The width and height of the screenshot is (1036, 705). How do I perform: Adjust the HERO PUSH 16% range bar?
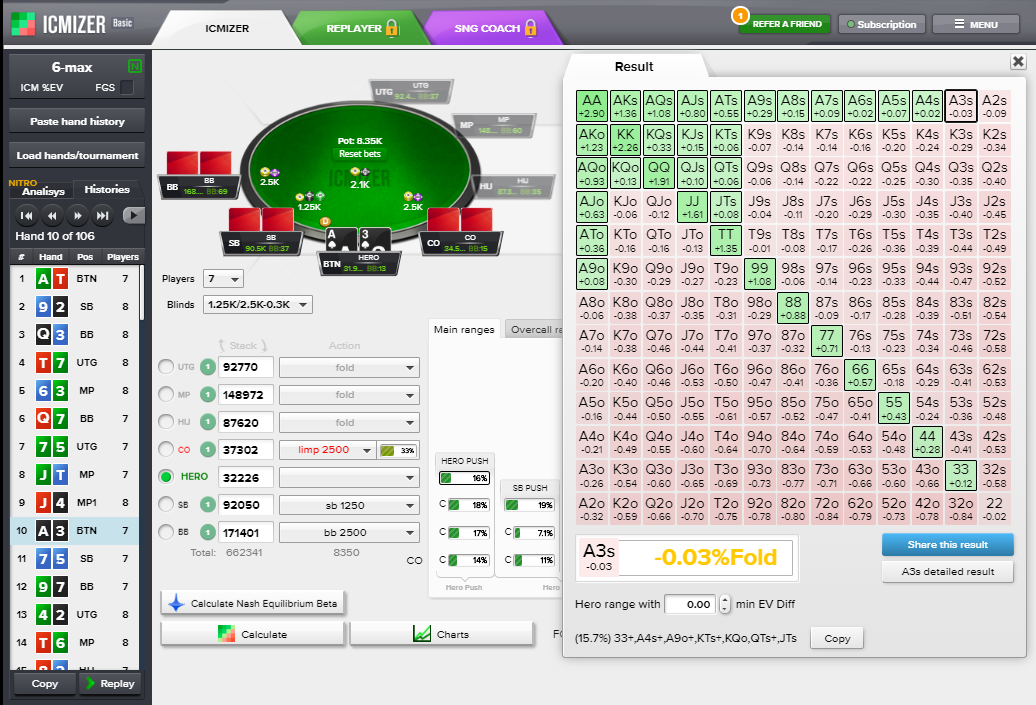(464, 478)
